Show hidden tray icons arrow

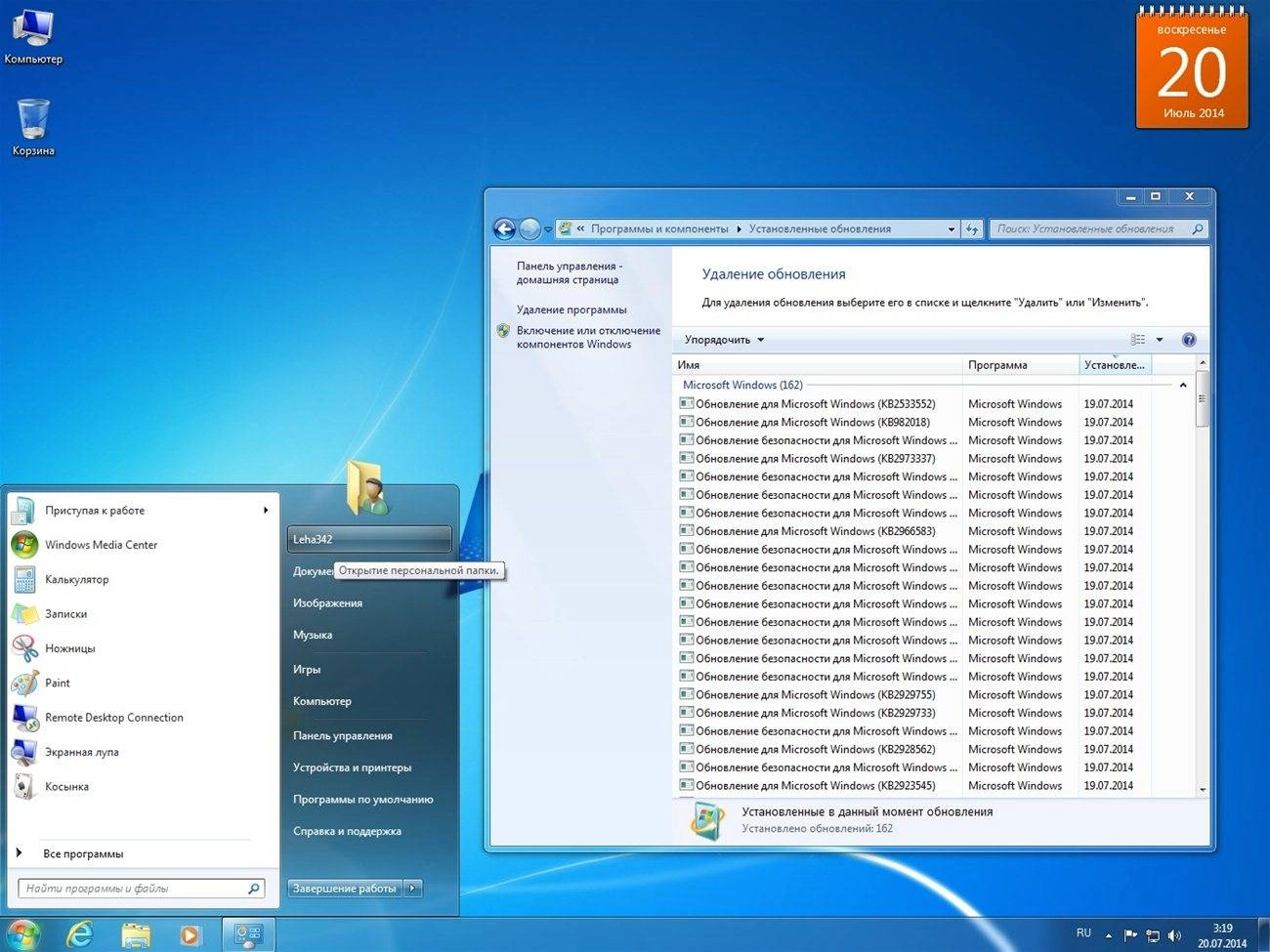click(1109, 934)
